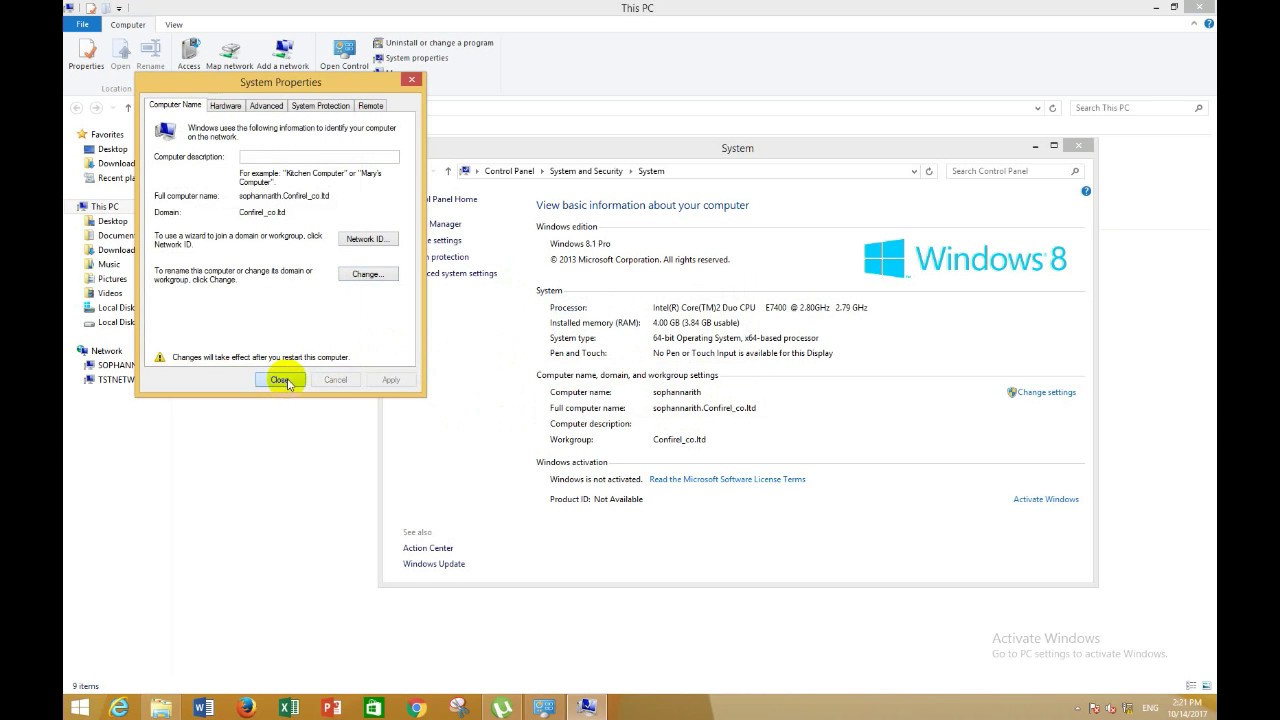The height and width of the screenshot is (720, 1280).
Task: Close the System Properties dialog with Close button
Action: tap(280, 380)
